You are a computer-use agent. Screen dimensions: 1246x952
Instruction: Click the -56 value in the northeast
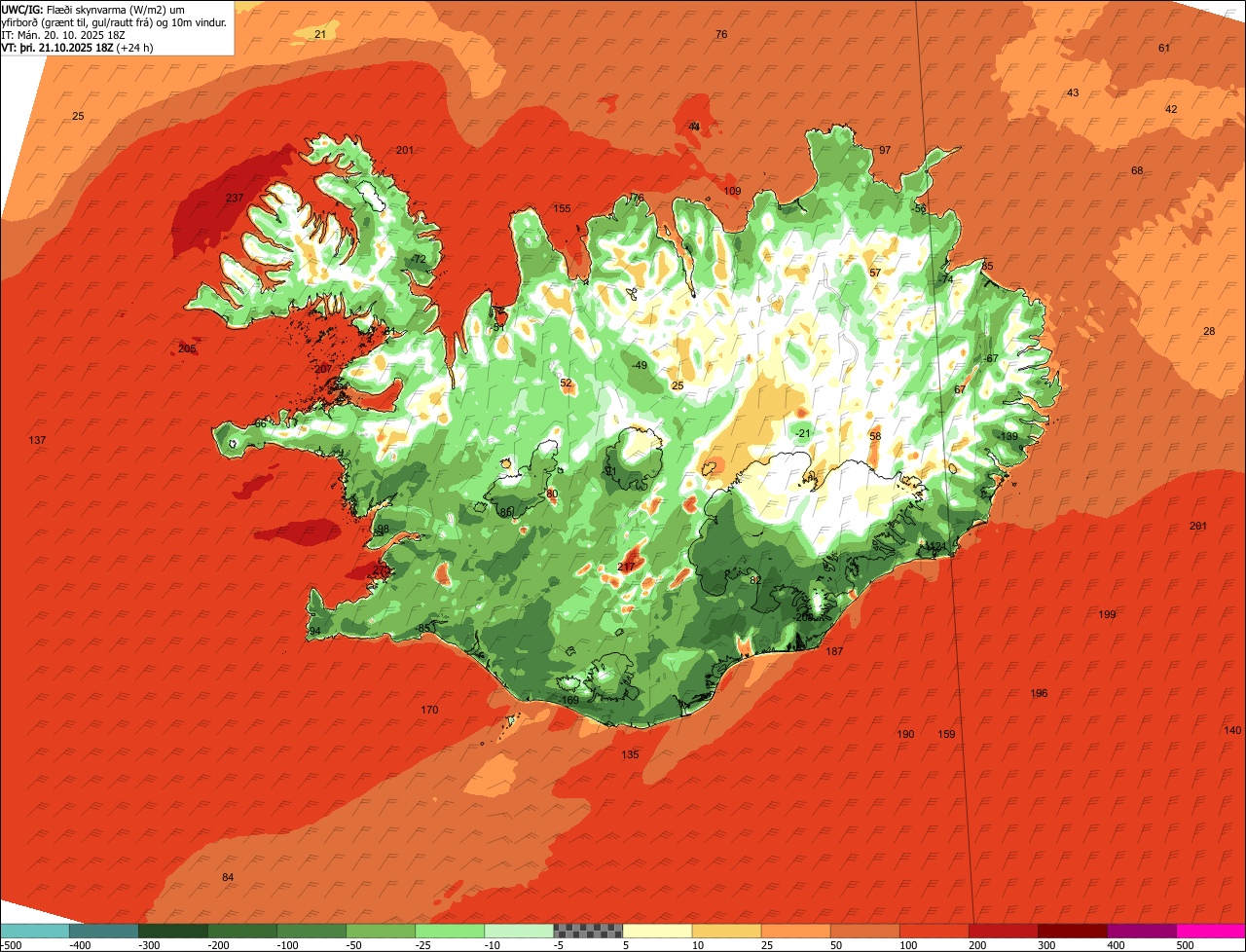919,208
